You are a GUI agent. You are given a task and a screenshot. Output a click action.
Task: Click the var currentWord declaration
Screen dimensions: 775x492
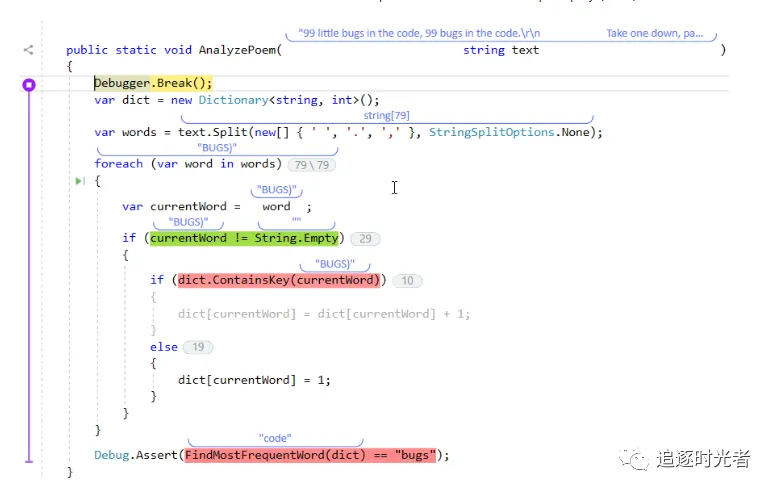174,206
